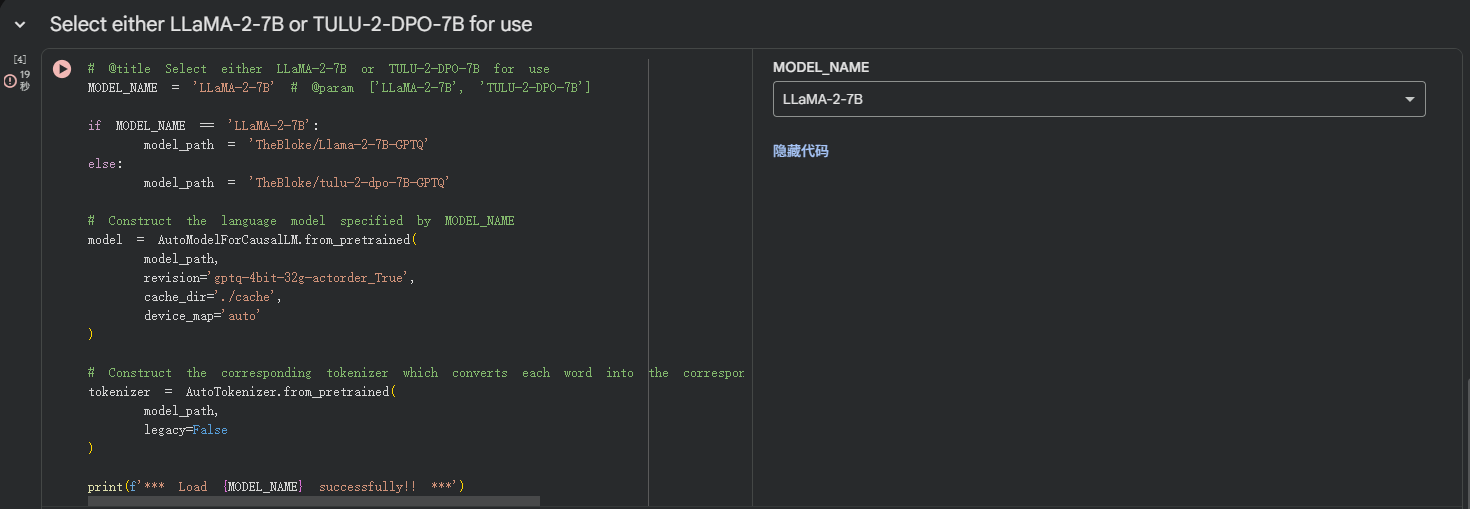Click the red error indicator beside the cell
1470x509 pixels.
pos(10,81)
